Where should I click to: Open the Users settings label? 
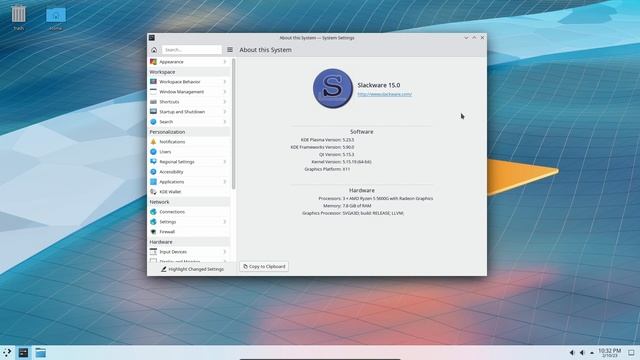tap(165, 152)
